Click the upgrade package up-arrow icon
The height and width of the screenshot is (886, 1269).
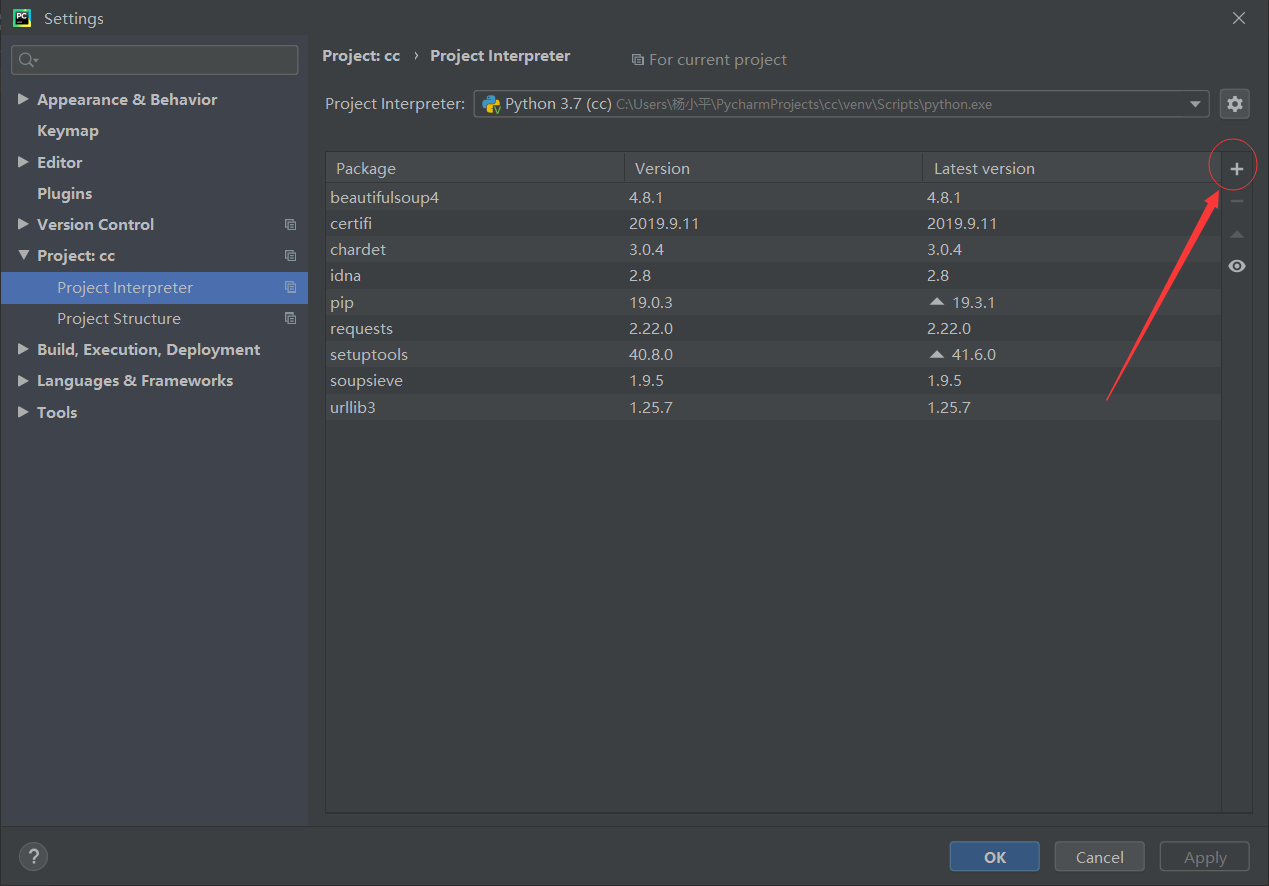(x=1237, y=235)
